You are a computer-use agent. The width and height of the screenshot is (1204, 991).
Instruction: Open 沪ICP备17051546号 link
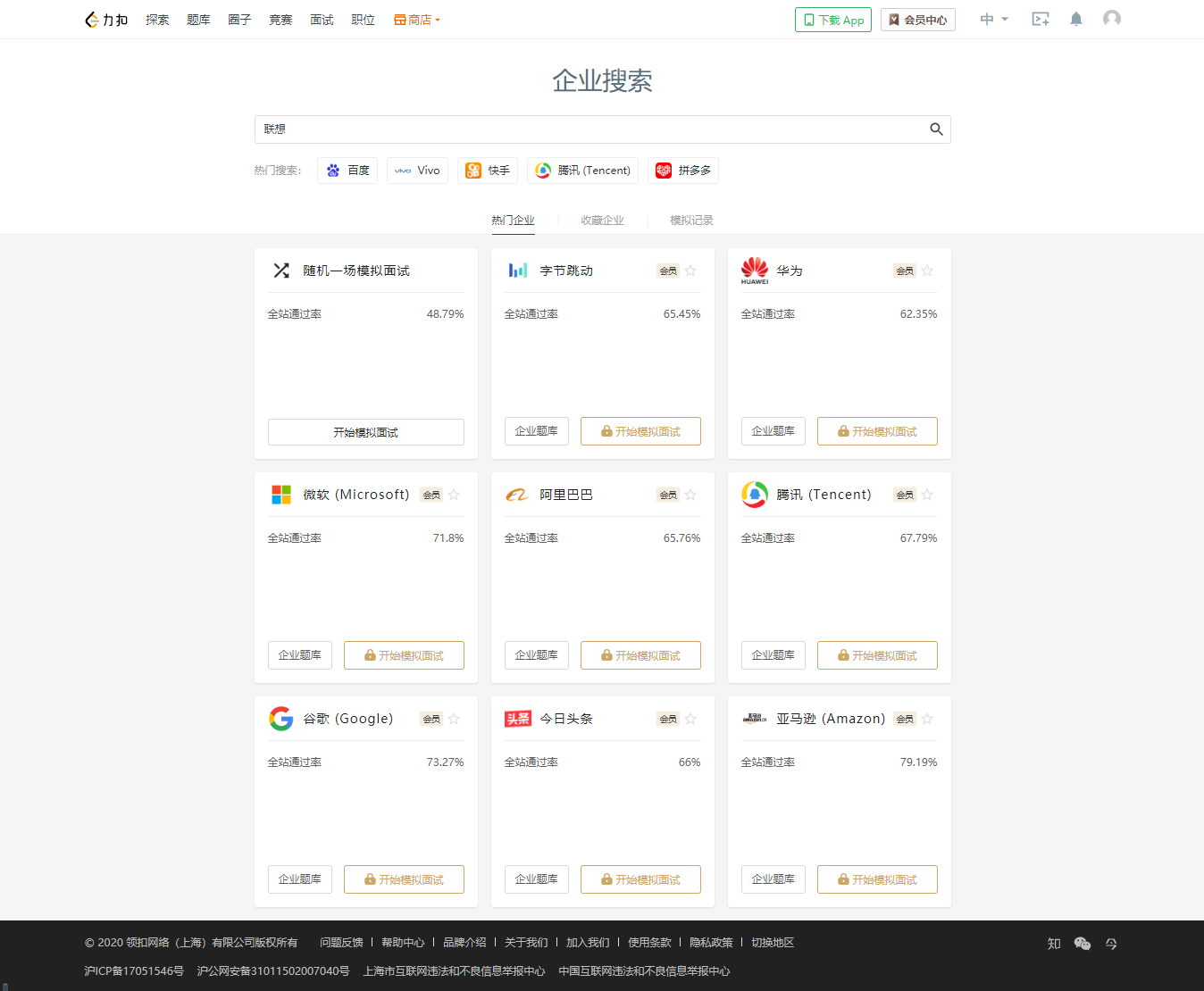[134, 971]
